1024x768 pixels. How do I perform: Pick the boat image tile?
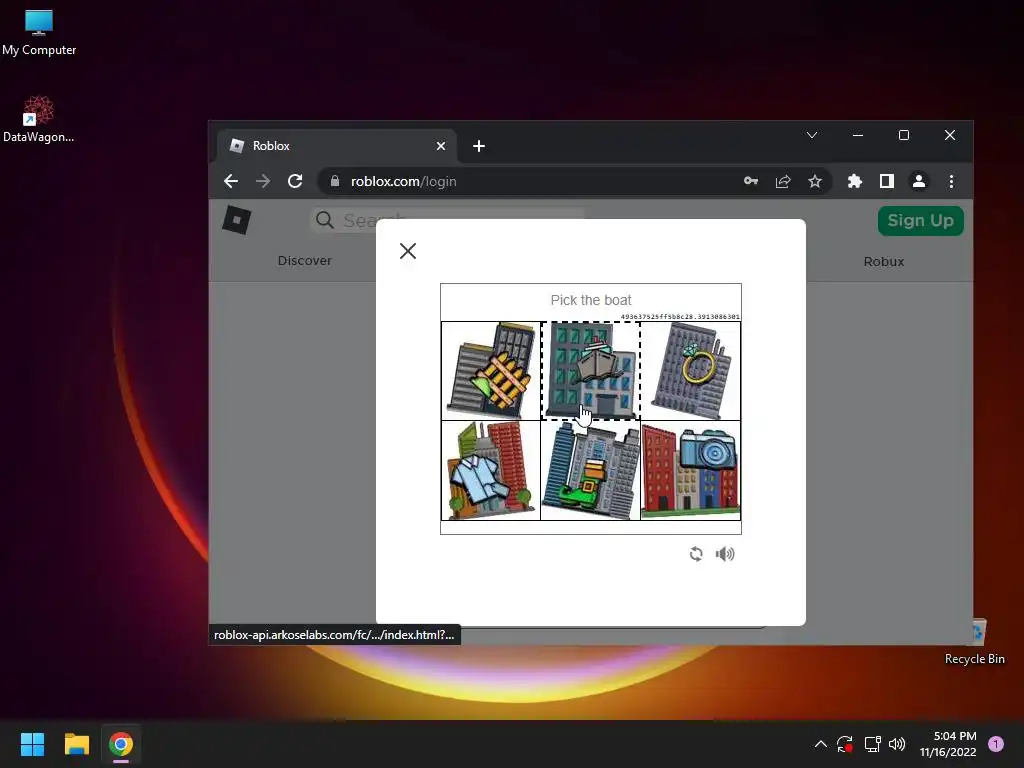590,370
